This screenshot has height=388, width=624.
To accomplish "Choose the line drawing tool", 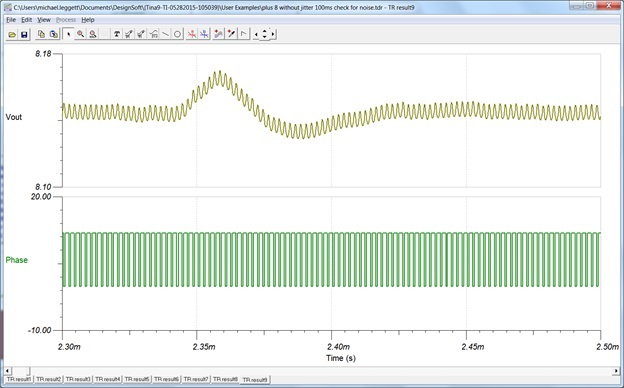I will pos(166,34).
